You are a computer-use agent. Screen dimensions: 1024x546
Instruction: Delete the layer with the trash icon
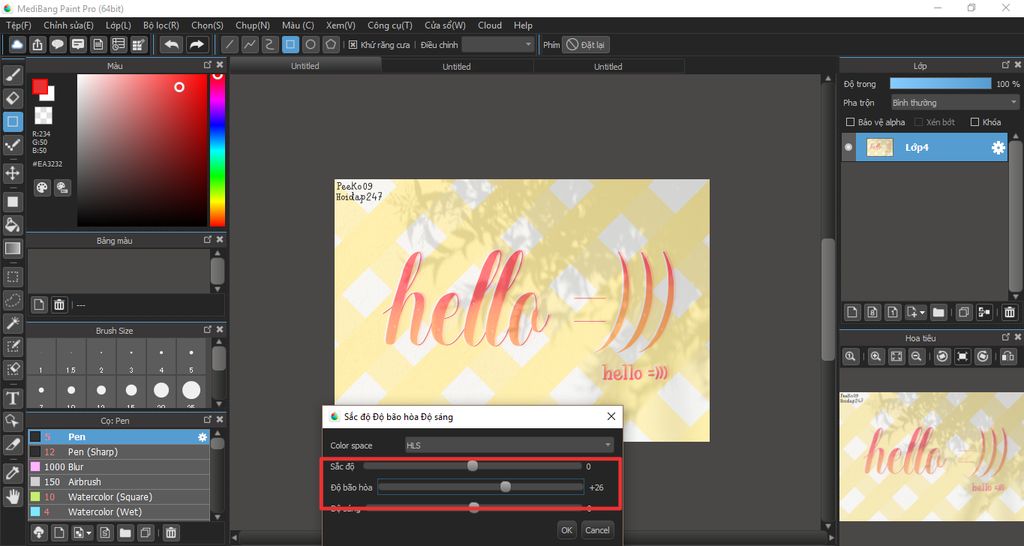pos(1010,312)
